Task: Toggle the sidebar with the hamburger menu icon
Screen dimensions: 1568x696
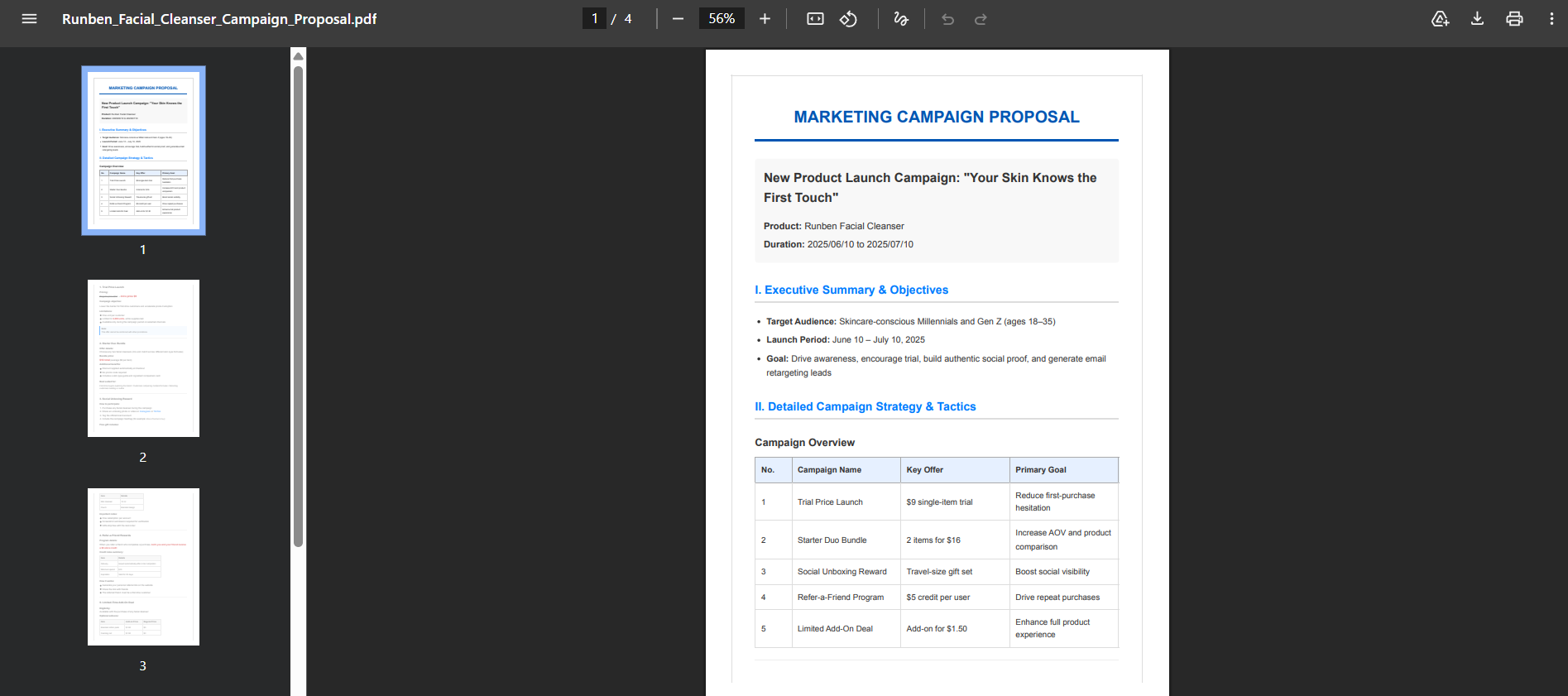Action: point(29,19)
